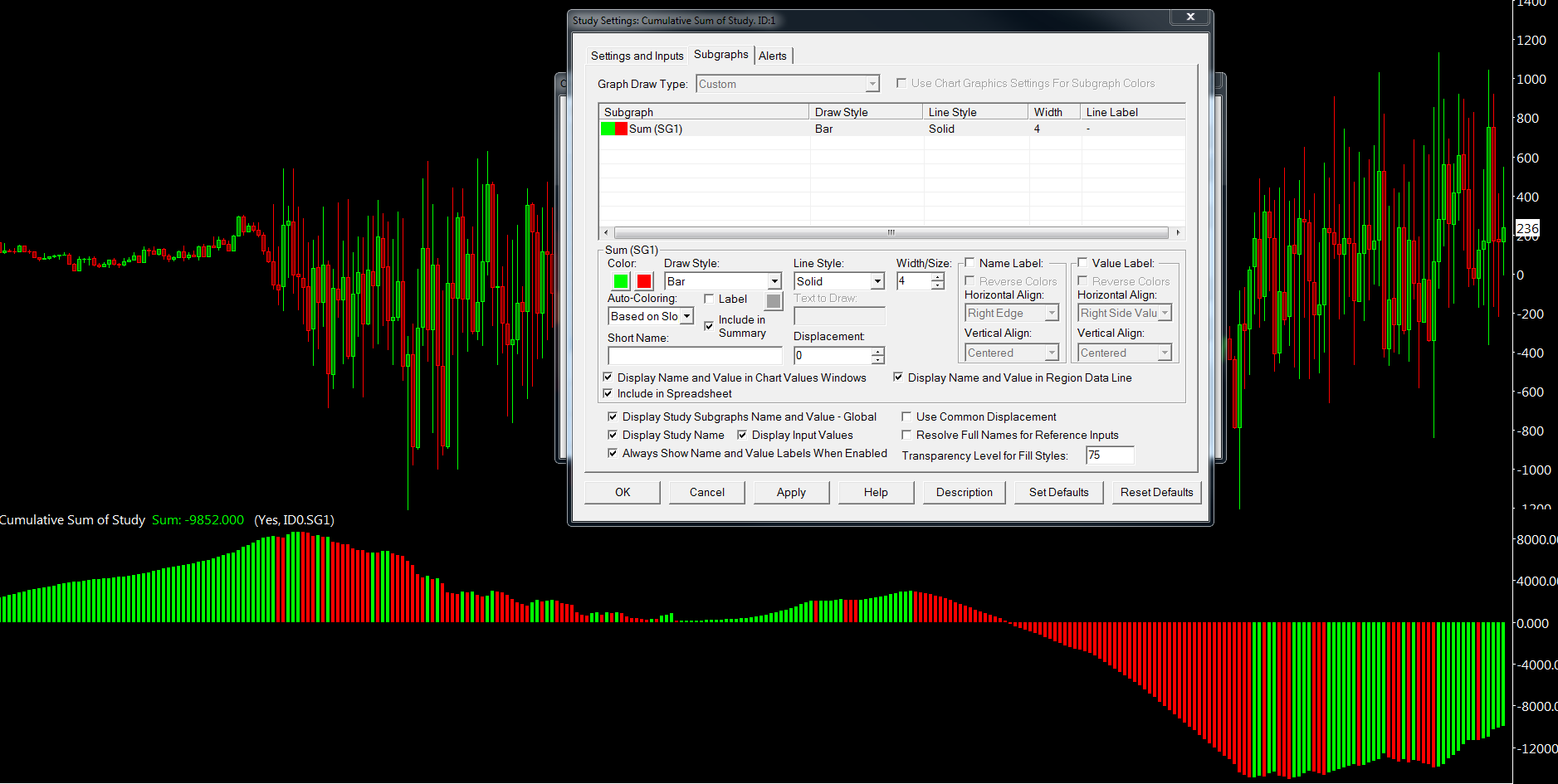Click the red secondary color swatch

click(x=643, y=281)
